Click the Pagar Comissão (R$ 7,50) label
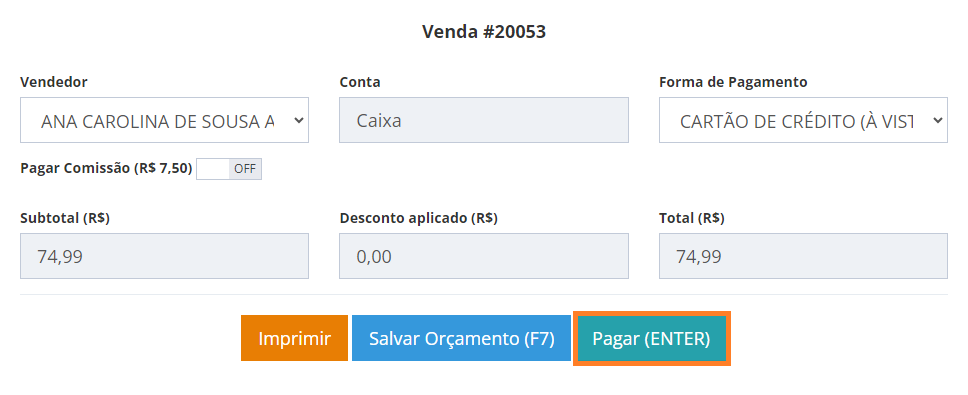968x395 pixels. pyautogui.click(x=106, y=168)
